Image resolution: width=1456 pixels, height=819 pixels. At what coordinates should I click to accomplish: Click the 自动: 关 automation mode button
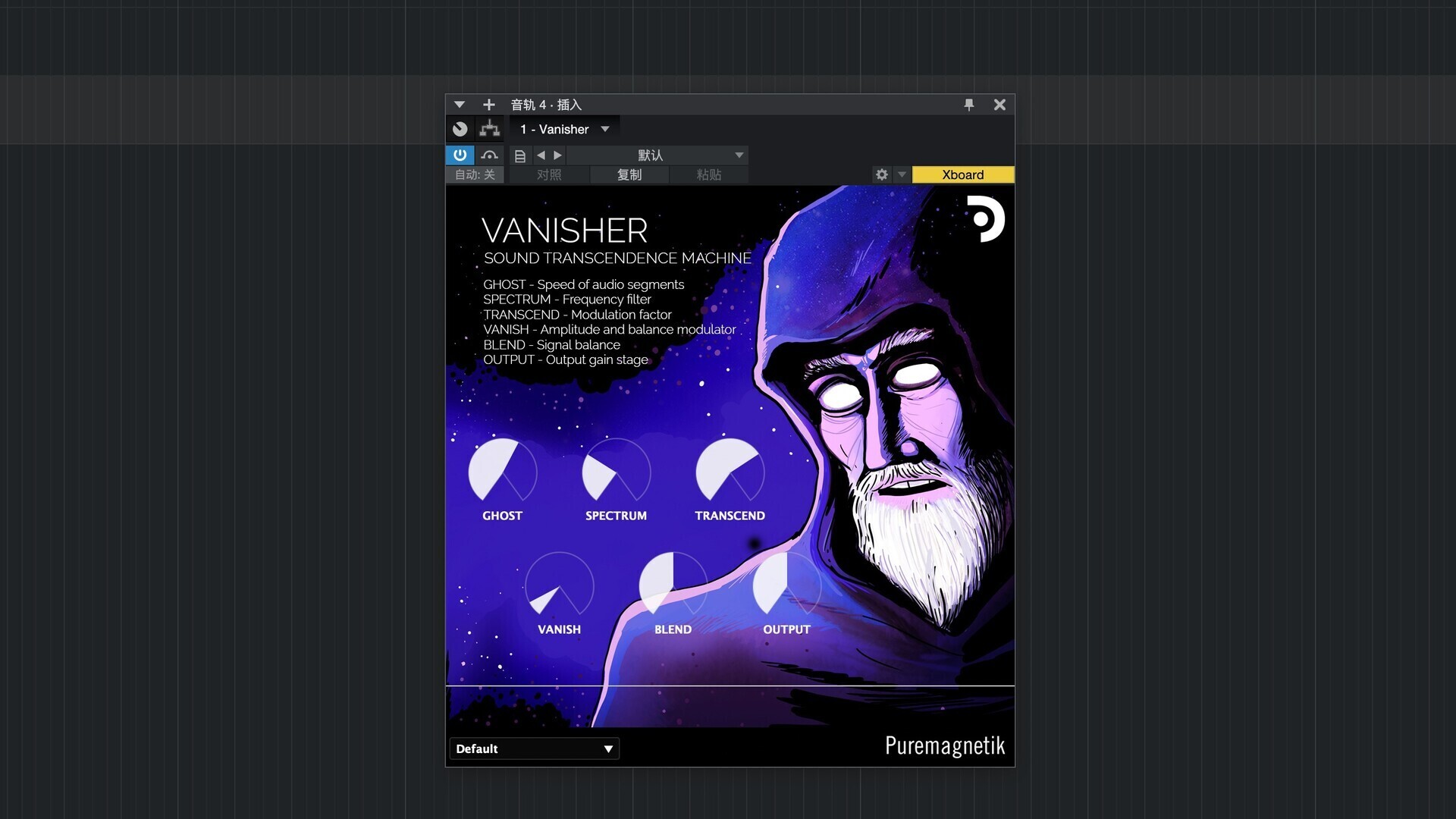(x=475, y=175)
